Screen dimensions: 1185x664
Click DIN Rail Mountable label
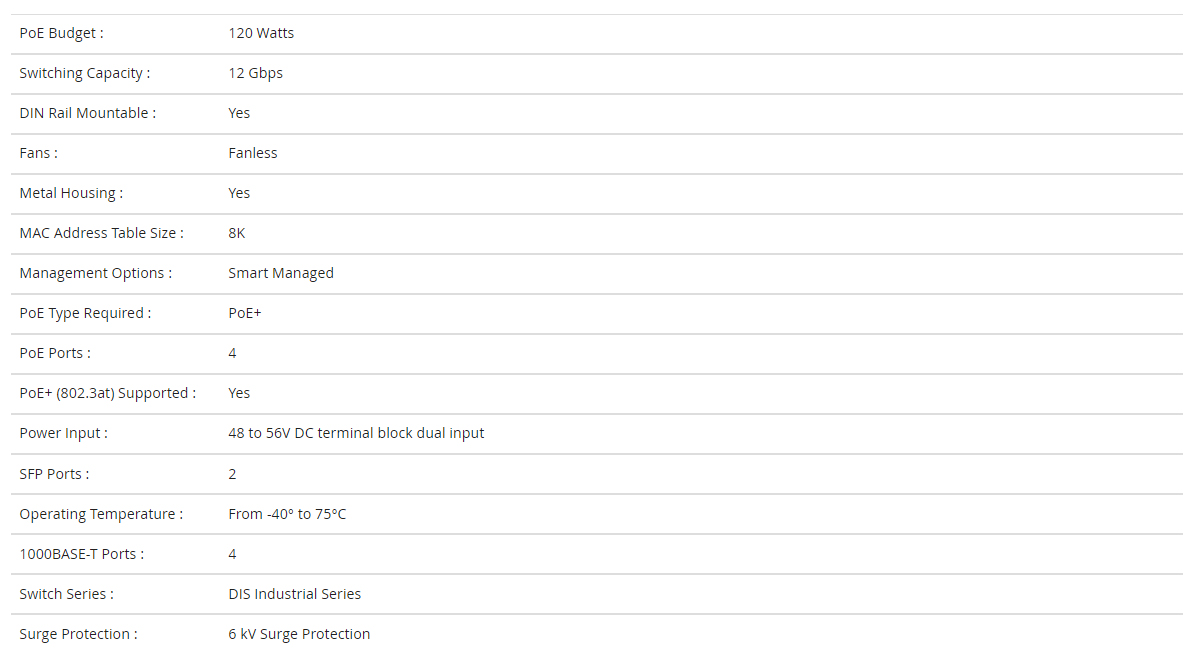coord(88,113)
